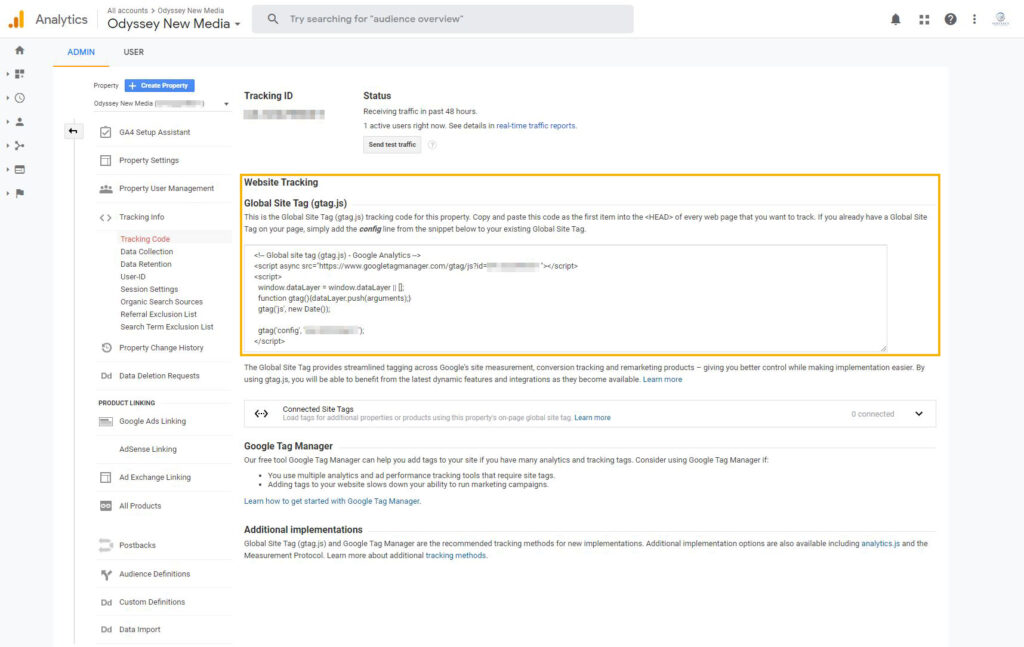This screenshot has width=1024, height=647.
Task: Click the back arrow button beside property column
Action: (73, 131)
